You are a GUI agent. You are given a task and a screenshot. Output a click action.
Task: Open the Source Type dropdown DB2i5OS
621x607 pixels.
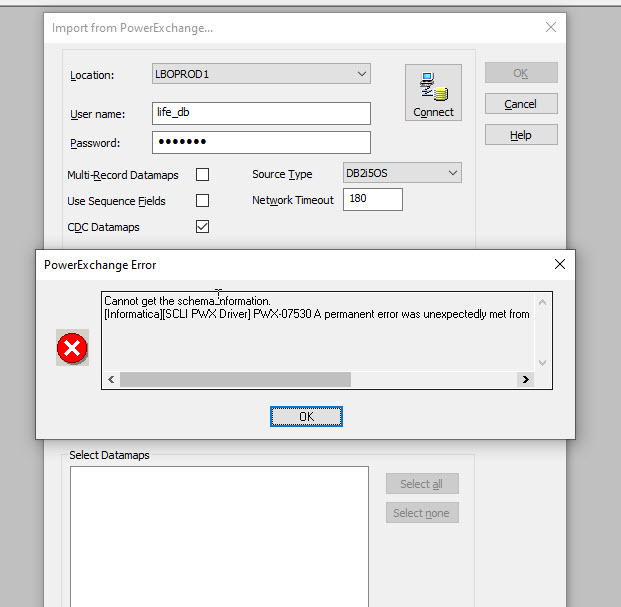tap(402, 173)
